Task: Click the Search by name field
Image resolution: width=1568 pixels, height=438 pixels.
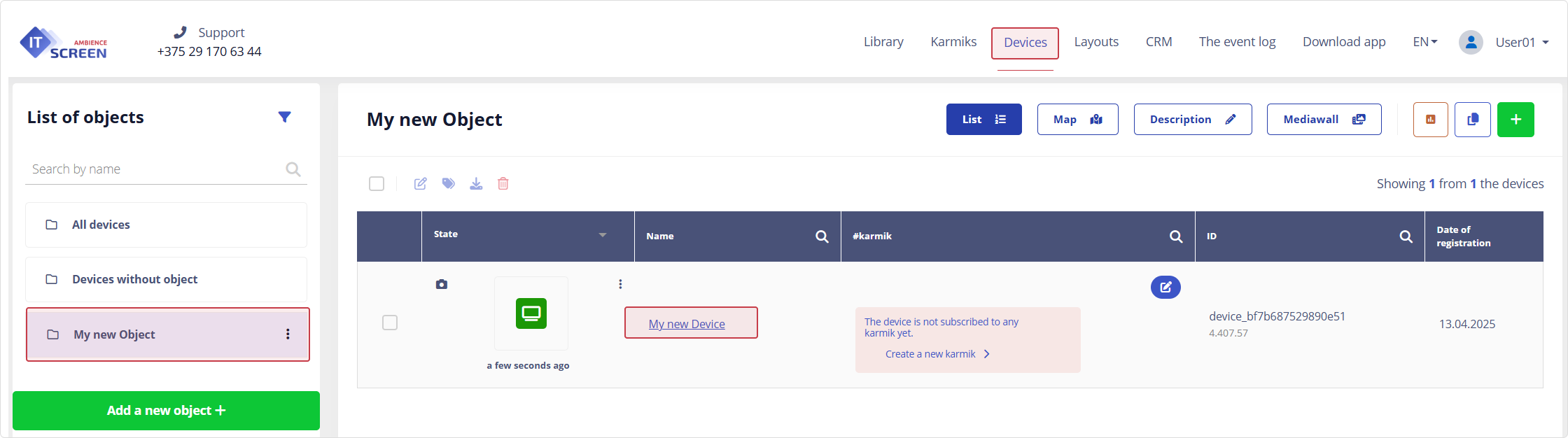Action: tap(154, 169)
